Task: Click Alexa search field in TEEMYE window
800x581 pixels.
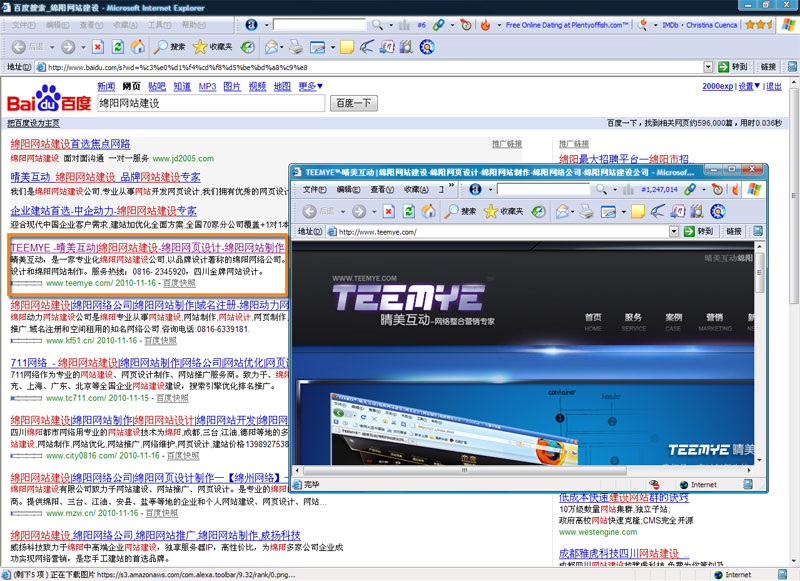Action: [x=543, y=189]
